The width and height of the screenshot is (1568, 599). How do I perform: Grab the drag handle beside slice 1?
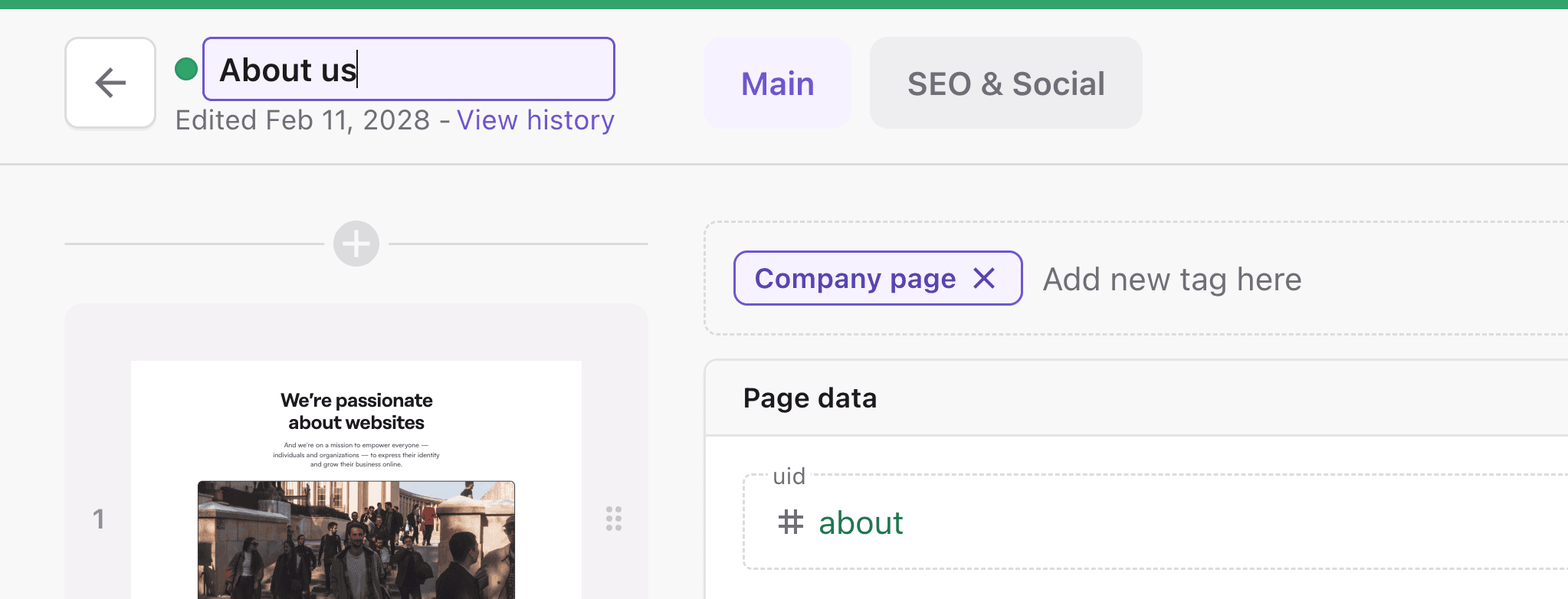(612, 519)
